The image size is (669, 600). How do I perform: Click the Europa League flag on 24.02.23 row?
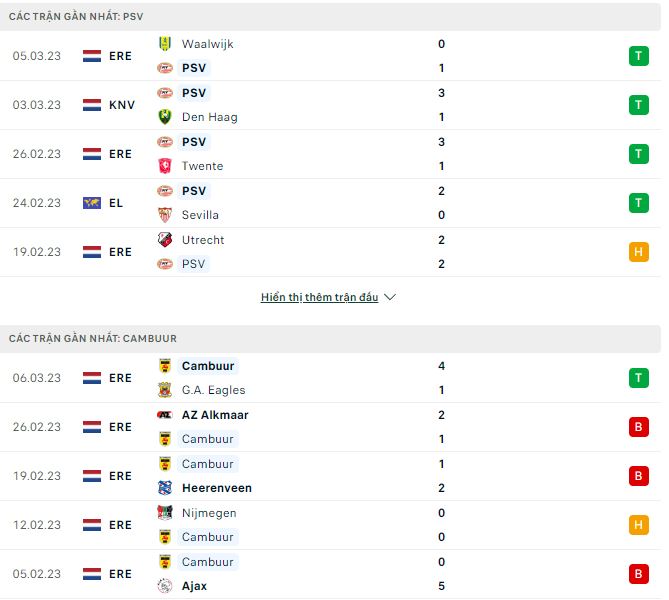click(92, 203)
